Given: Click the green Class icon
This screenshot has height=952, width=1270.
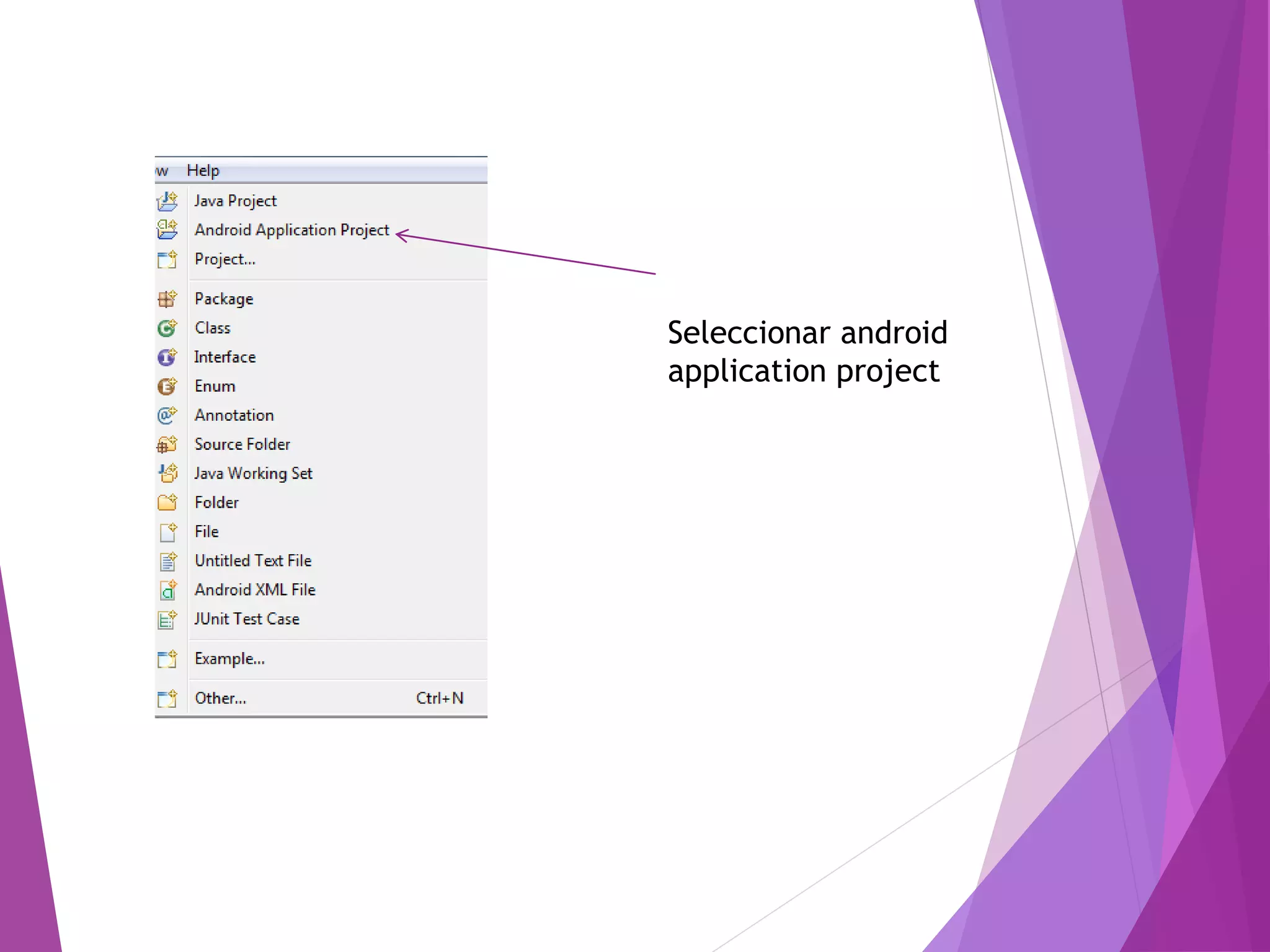Looking at the screenshot, I should click(x=167, y=328).
